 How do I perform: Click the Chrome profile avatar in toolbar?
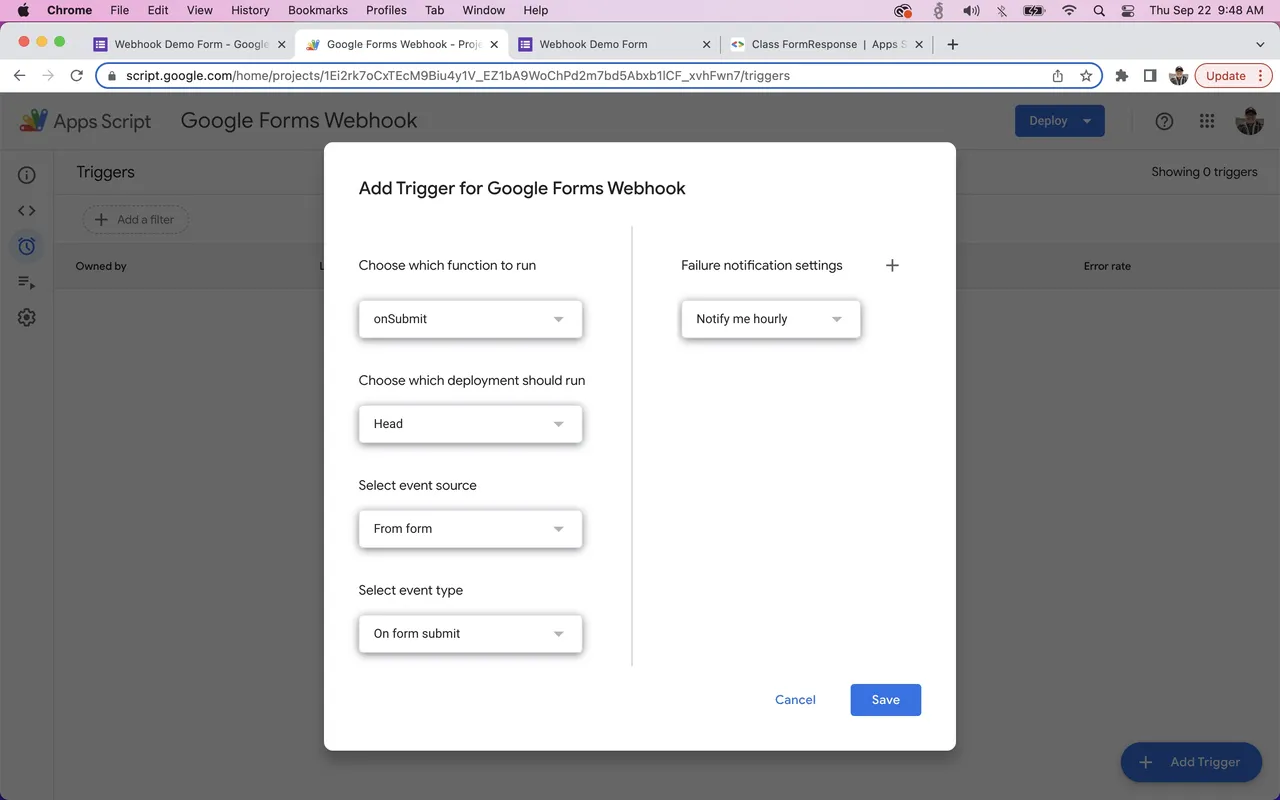pyautogui.click(x=1179, y=76)
